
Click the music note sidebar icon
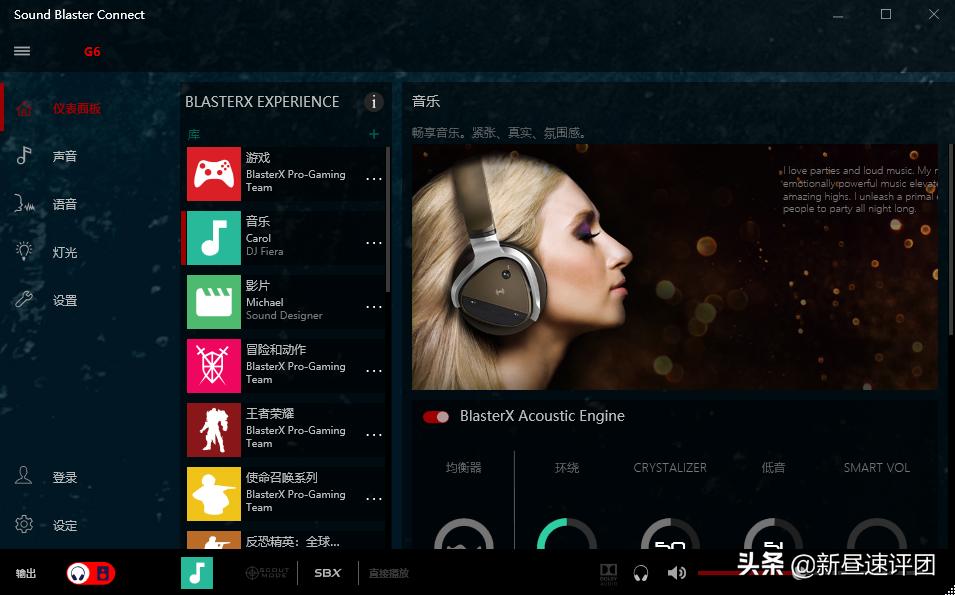24,156
